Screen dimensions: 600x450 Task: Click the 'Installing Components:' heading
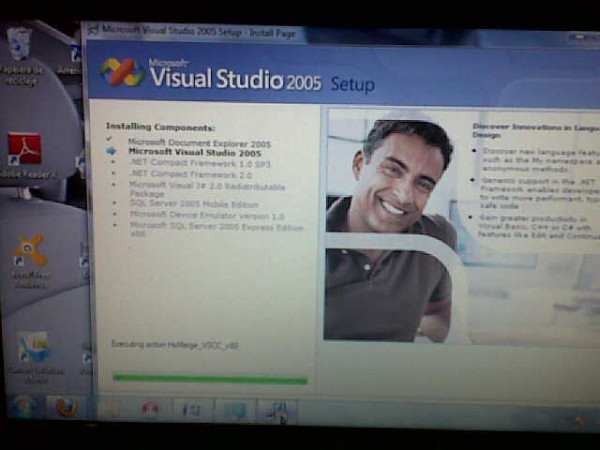coord(161,127)
